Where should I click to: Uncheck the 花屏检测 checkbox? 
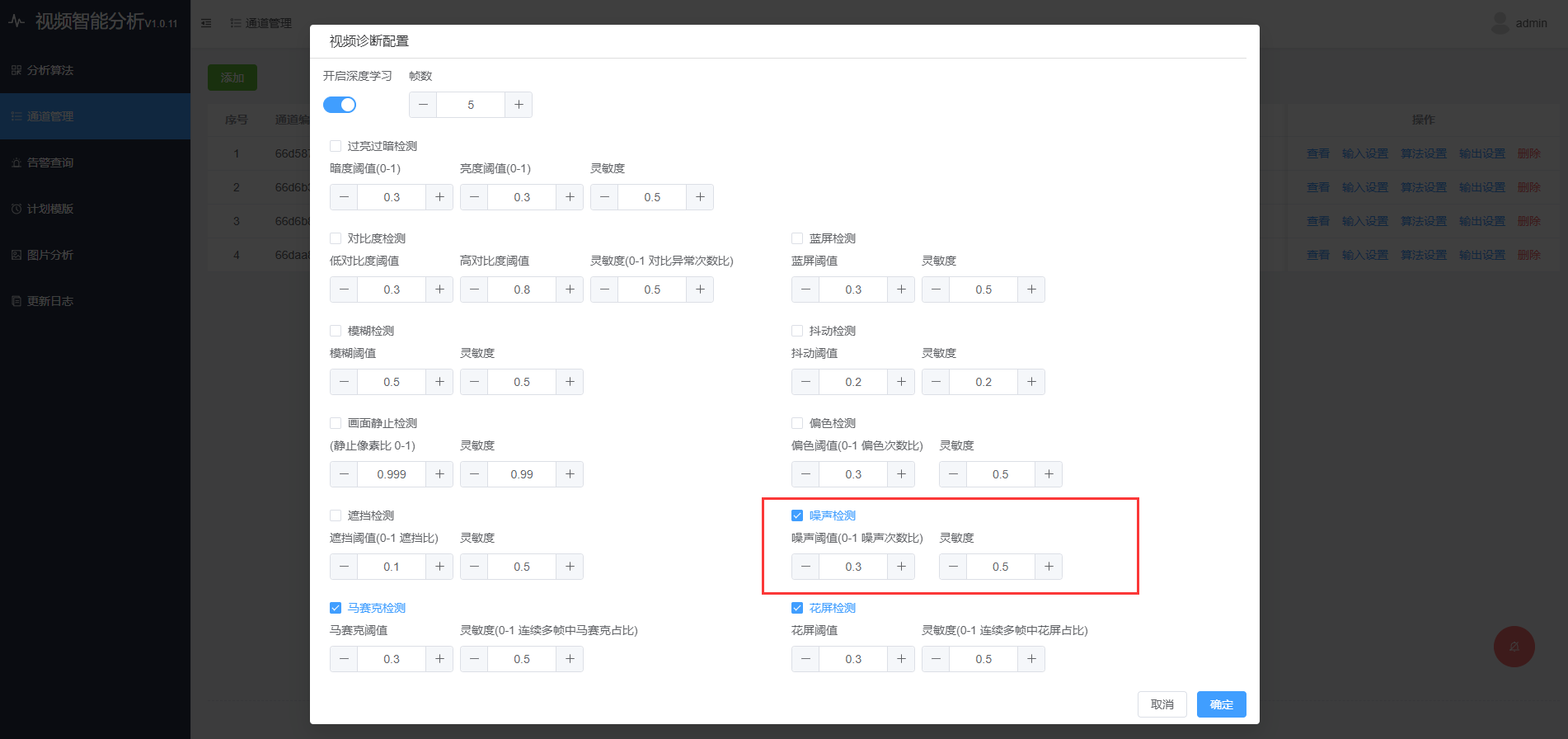pos(797,608)
